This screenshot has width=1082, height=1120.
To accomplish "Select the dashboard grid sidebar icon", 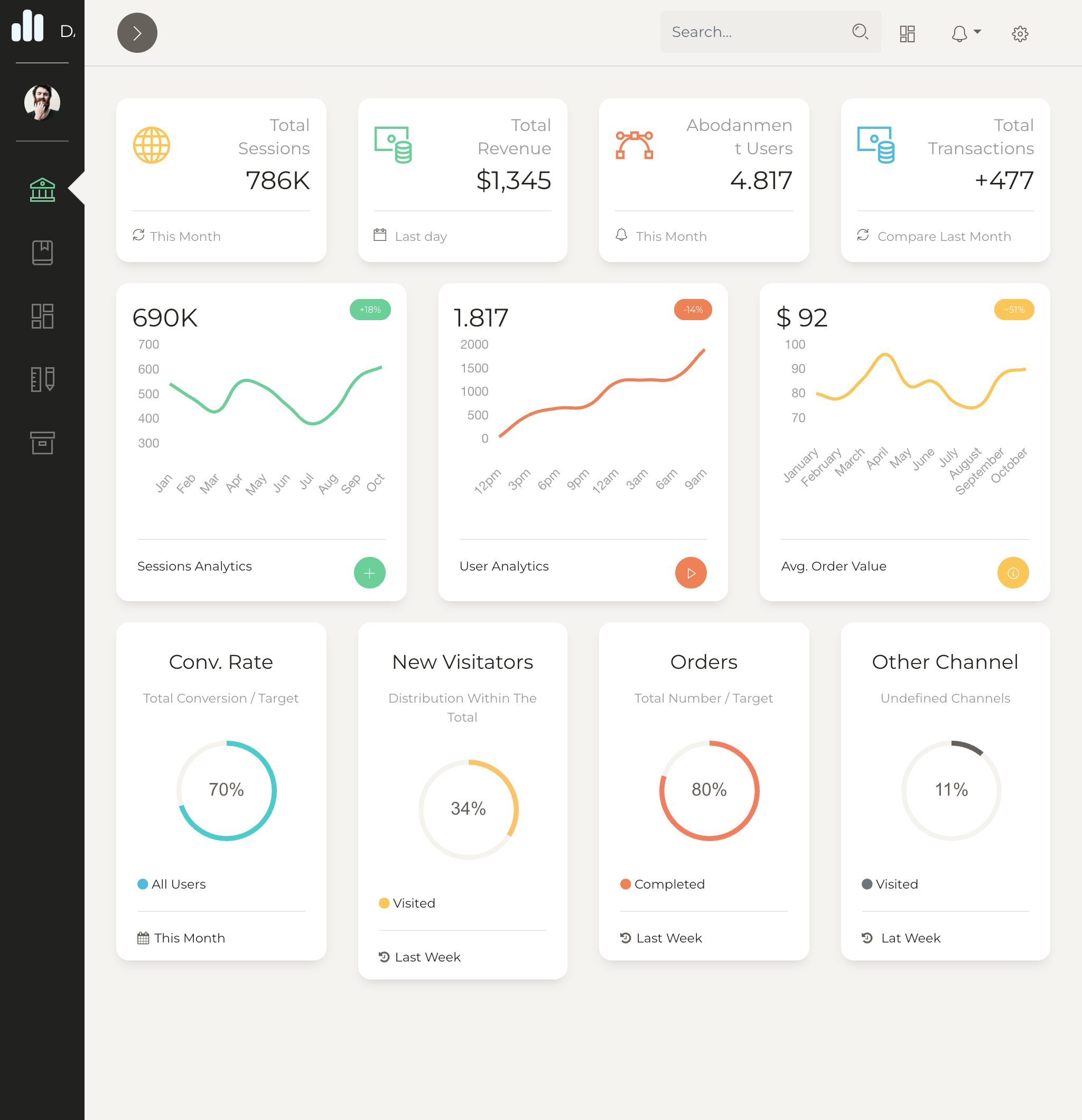I will (x=42, y=316).
